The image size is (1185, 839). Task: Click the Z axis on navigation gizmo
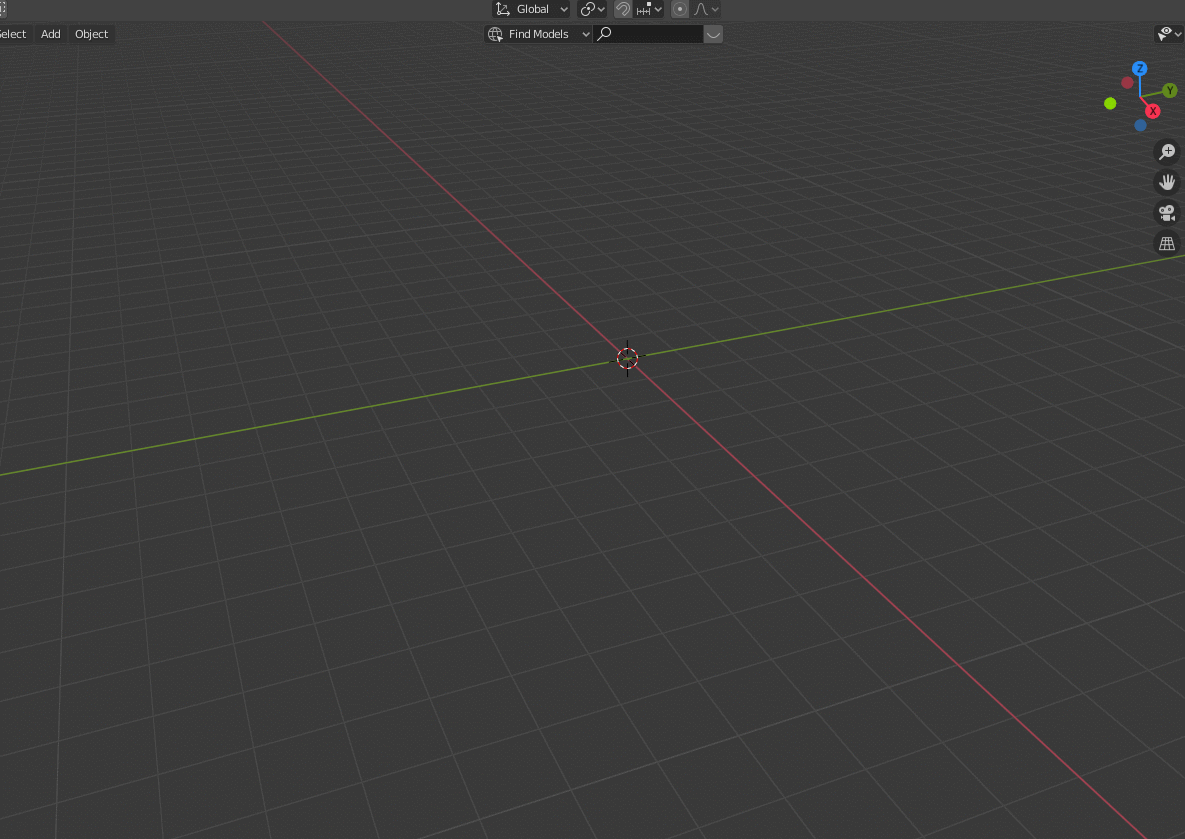[x=1140, y=69]
